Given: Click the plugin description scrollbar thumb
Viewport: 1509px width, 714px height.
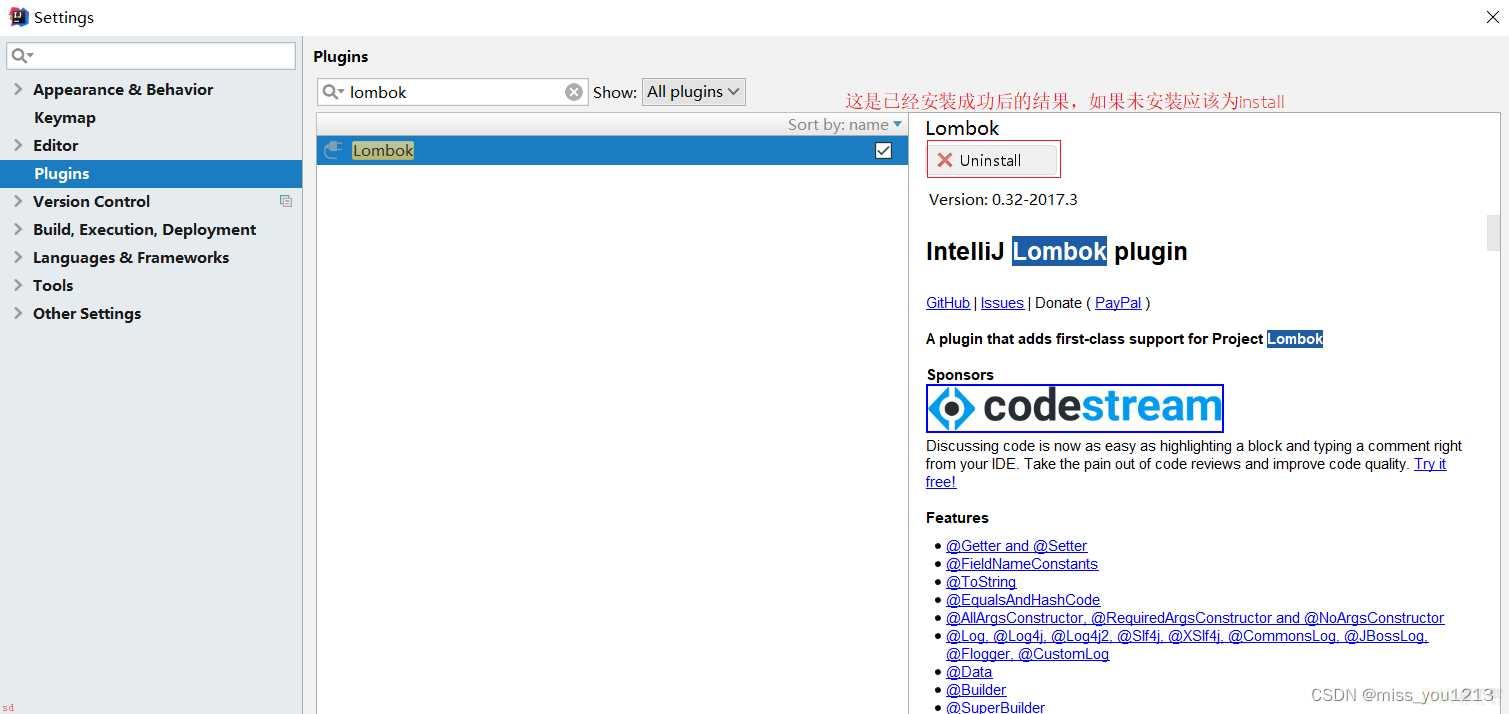Looking at the screenshot, I should pyautogui.click(x=1494, y=232).
